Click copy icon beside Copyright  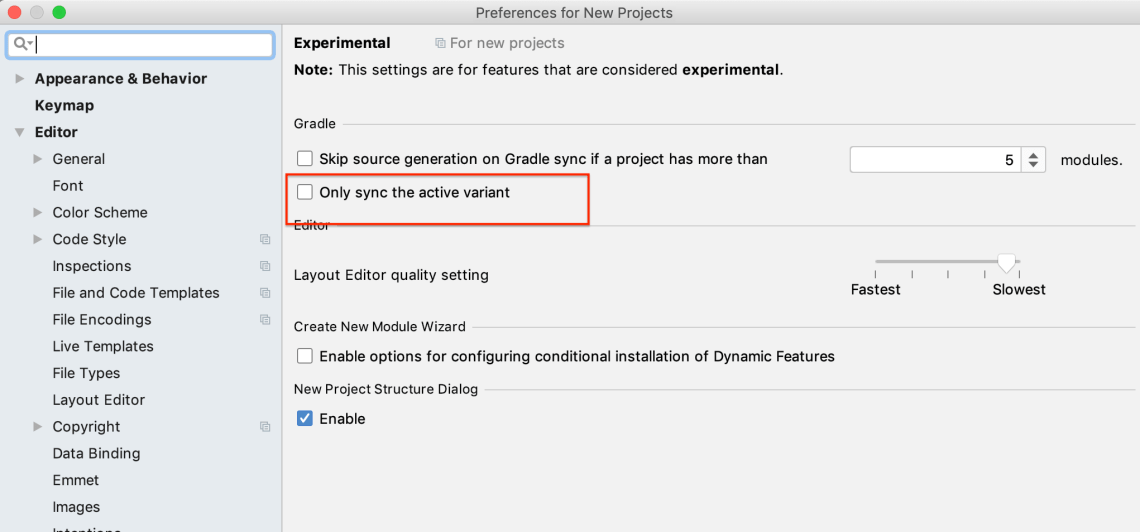(265, 427)
